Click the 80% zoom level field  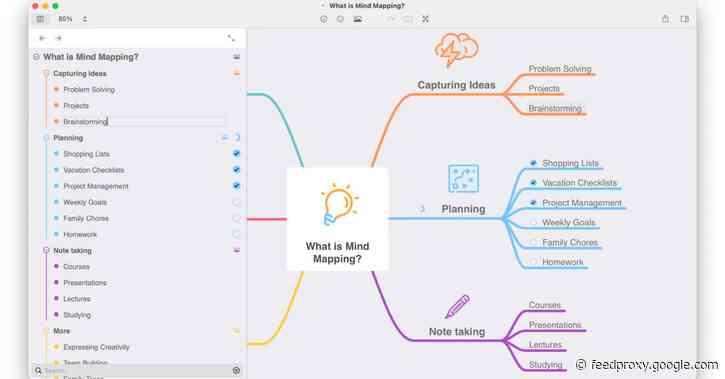(65, 19)
